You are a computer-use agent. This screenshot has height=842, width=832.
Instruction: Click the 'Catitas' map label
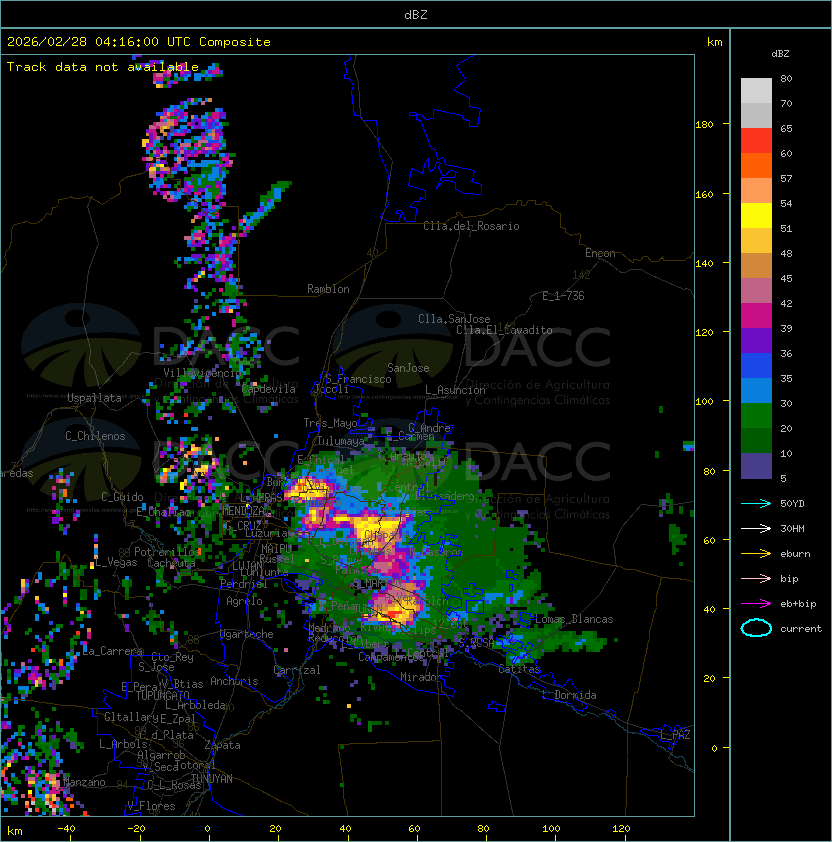(519, 670)
